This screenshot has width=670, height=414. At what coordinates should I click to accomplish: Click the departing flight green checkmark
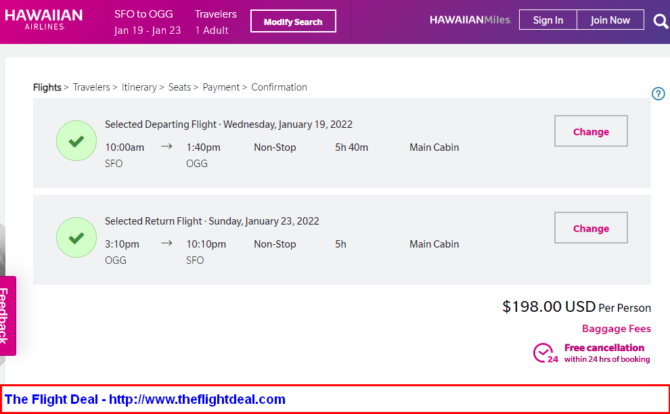pos(76,141)
